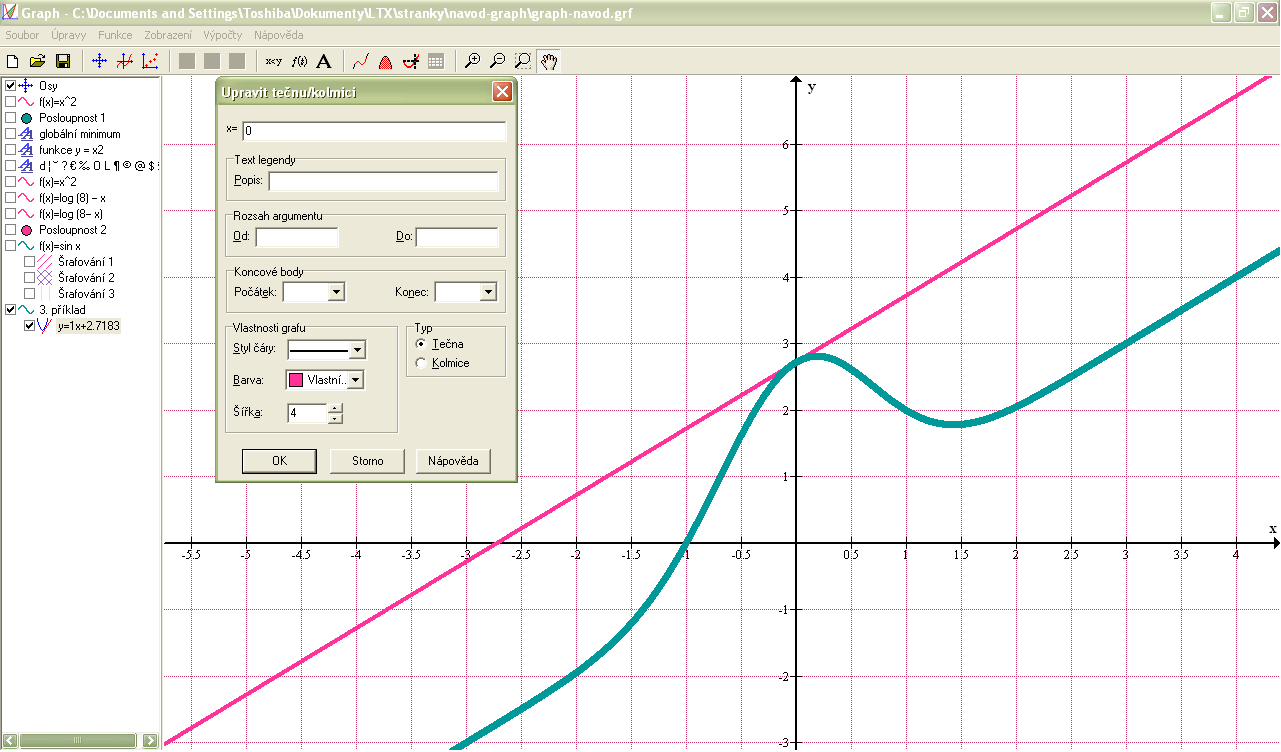Screen dimensions: 1281x752
Task: Open the Nápověda menu
Action: click(x=279, y=35)
